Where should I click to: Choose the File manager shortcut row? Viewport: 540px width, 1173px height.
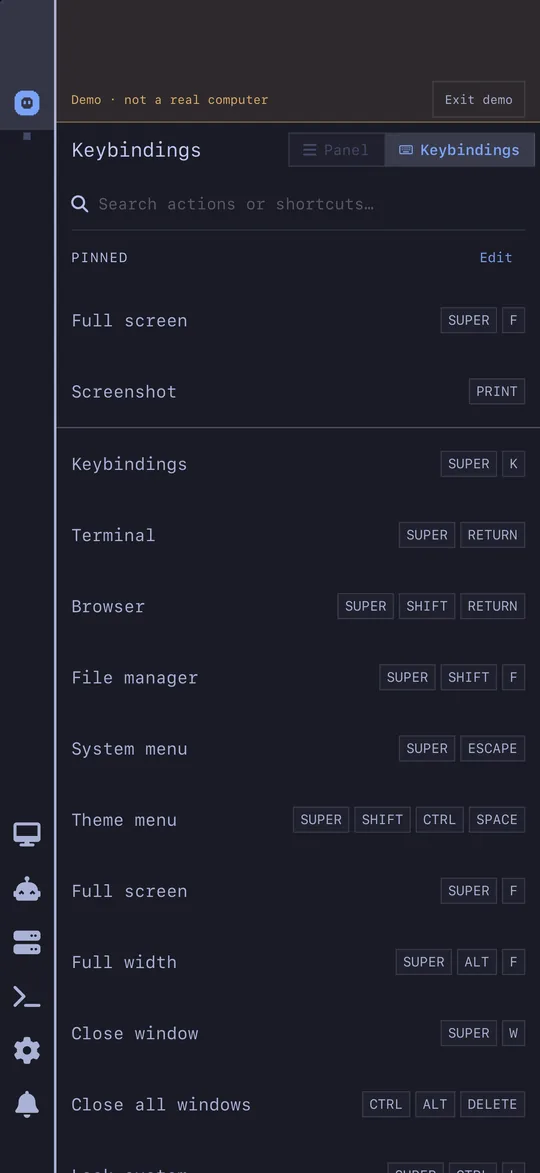coord(298,677)
